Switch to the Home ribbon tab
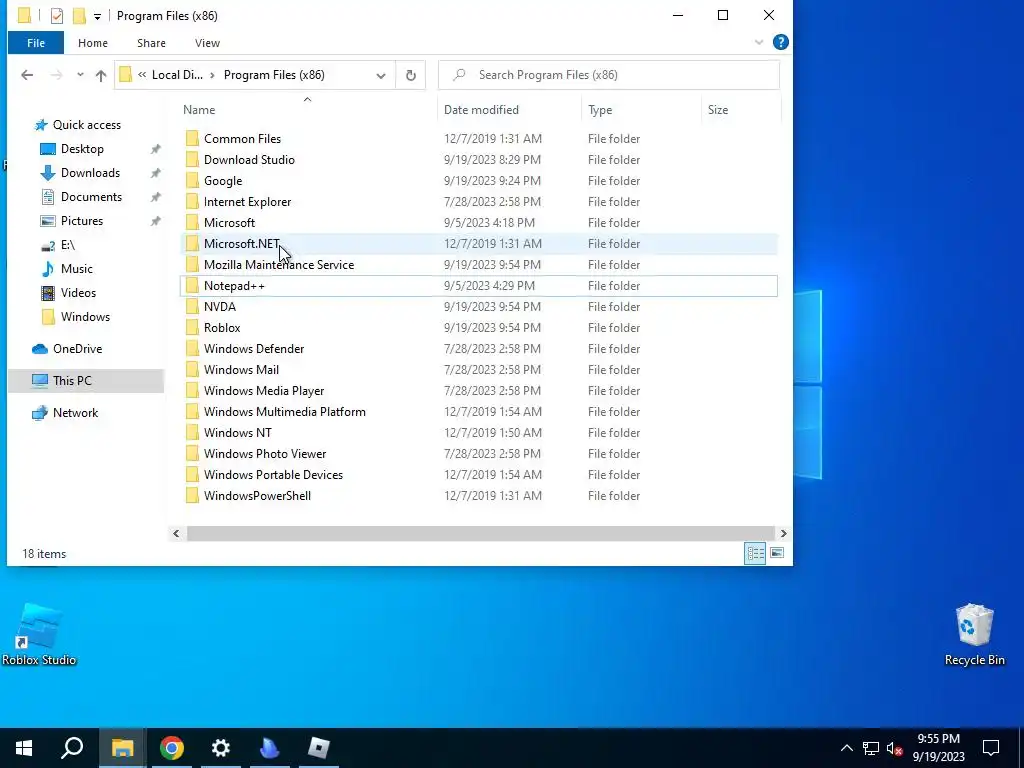The height and width of the screenshot is (768, 1024). coord(93,43)
